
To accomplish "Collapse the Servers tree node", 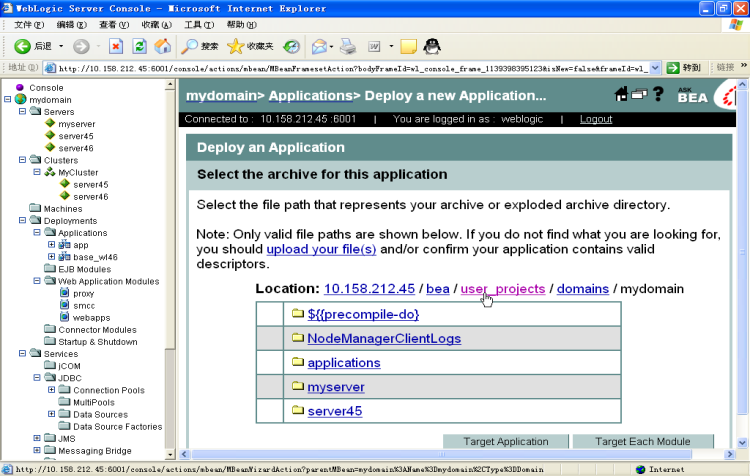I will click(22, 111).
